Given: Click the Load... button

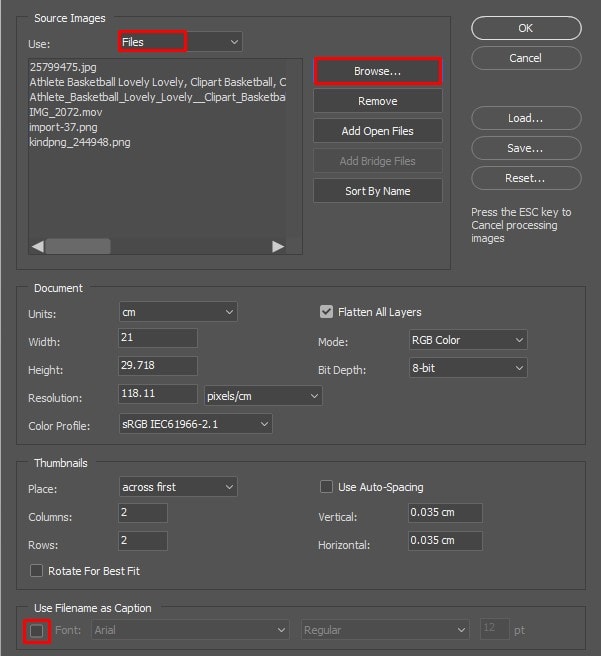Looking at the screenshot, I should pos(526,118).
